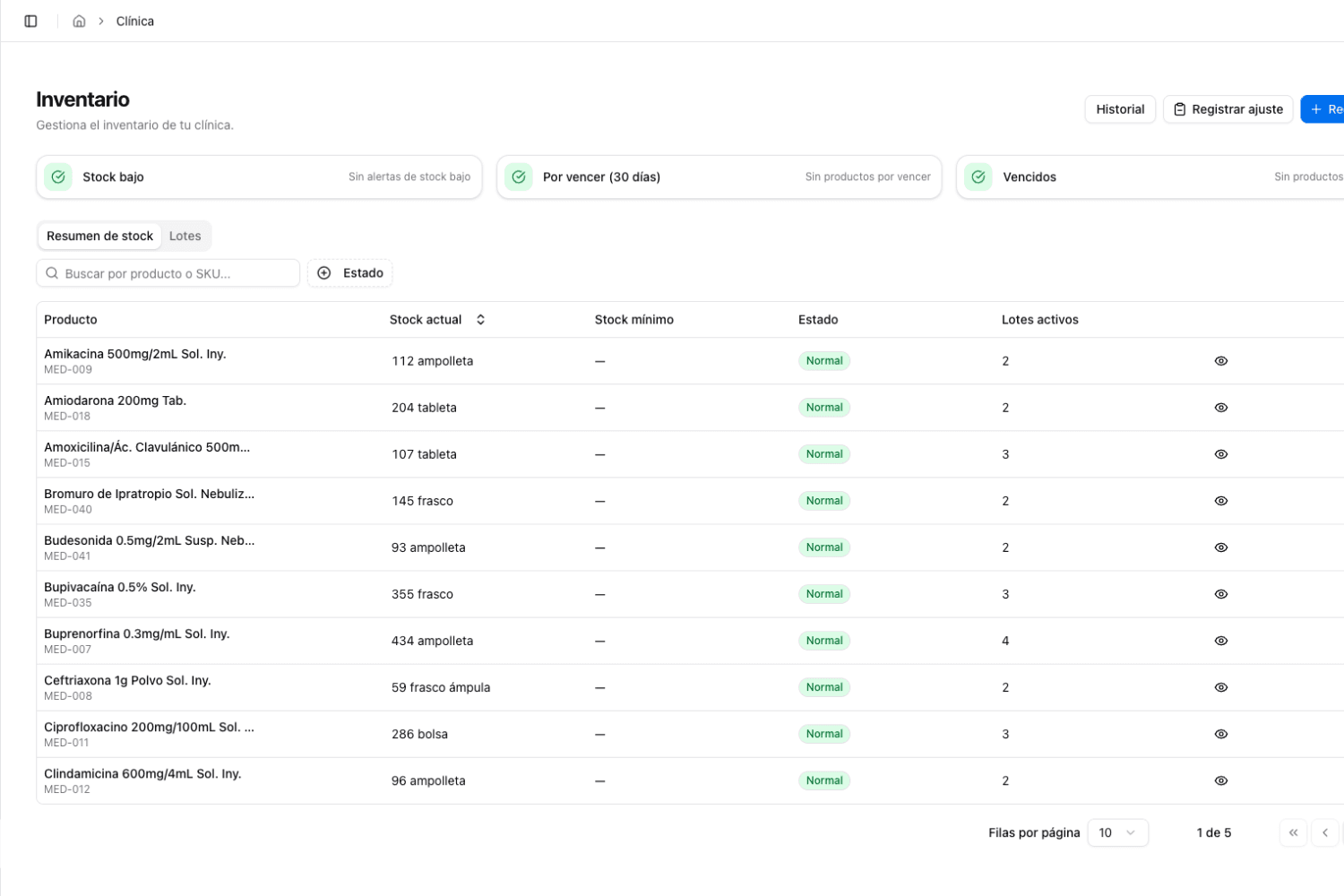Click the plus icon on the Estado filter

323,272
